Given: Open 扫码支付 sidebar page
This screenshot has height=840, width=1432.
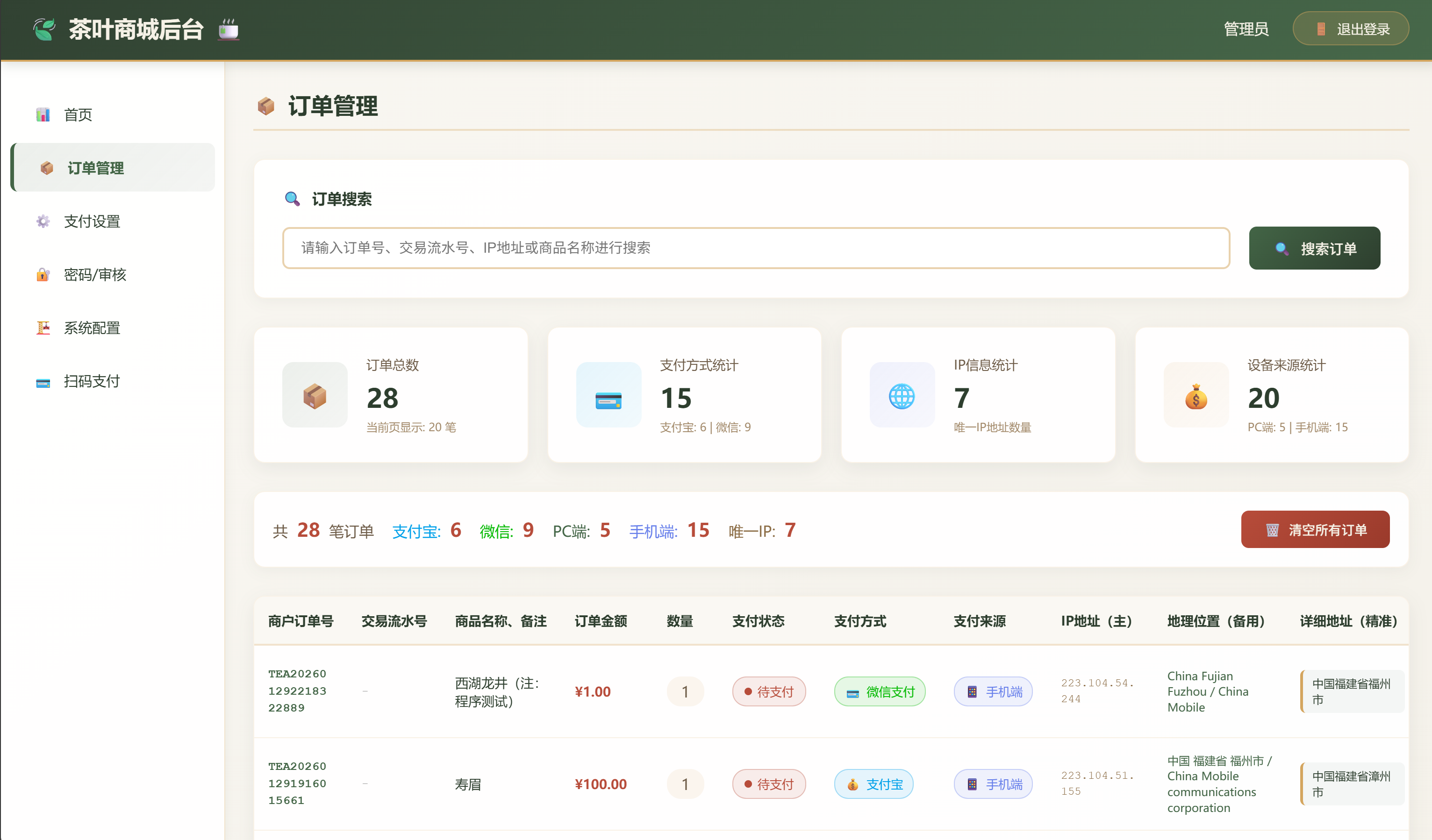Looking at the screenshot, I should tap(92, 381).
